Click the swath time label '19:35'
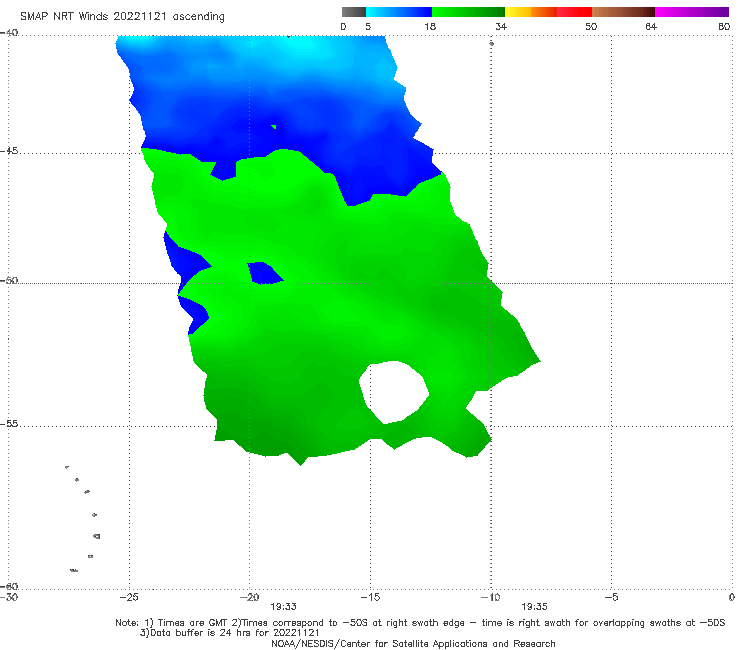Image resolution: width=740 pixels, height=650 pixels. pos(534,607)
